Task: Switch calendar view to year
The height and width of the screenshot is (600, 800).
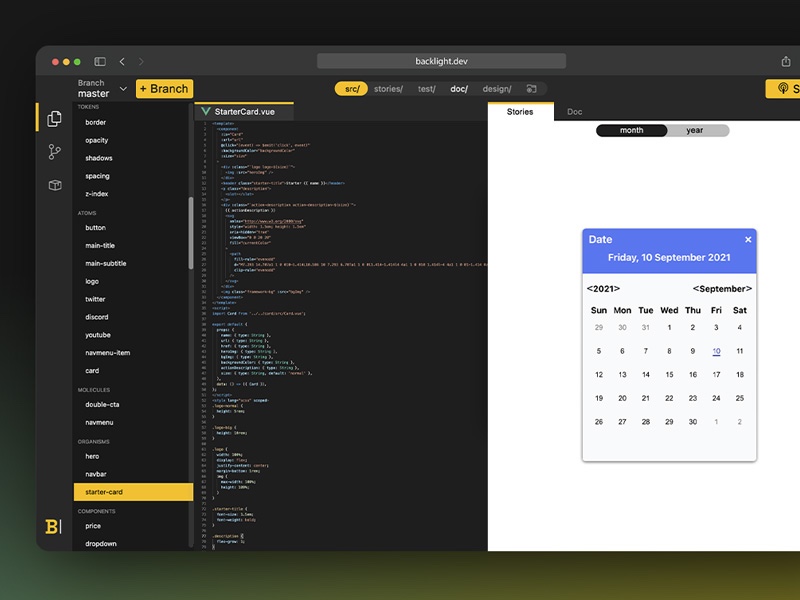Action: coord(694,130)
